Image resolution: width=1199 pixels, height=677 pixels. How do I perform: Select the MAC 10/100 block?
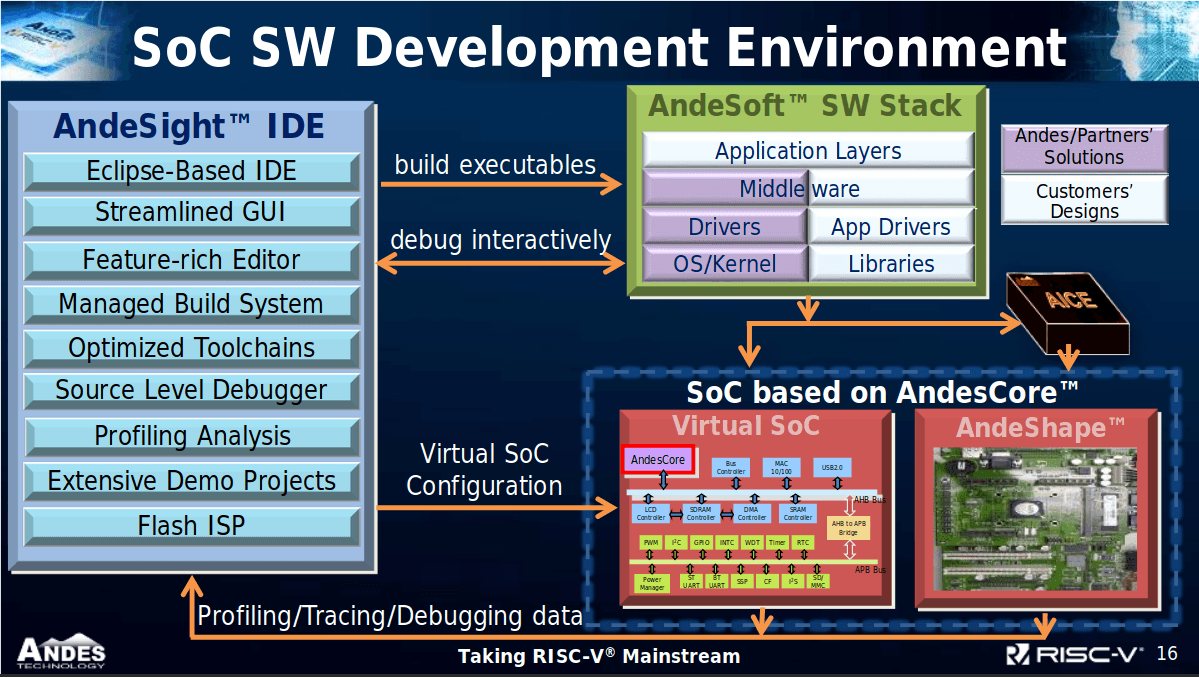point(781,467)
